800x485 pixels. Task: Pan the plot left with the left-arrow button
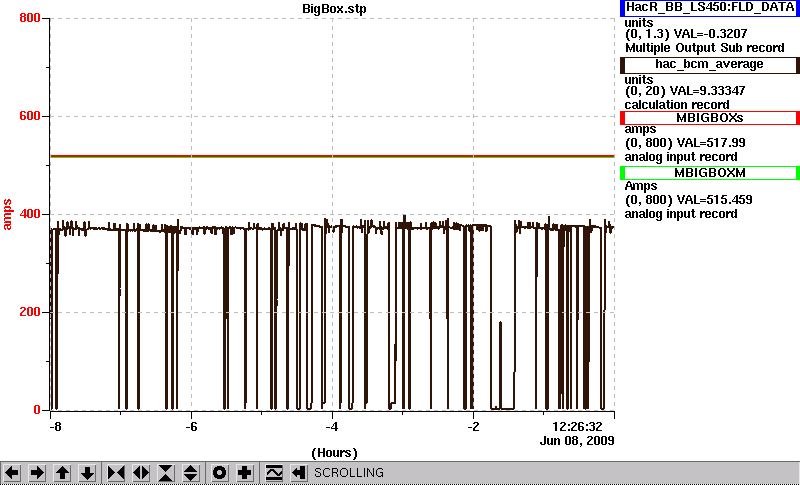[x=12, y=473]
